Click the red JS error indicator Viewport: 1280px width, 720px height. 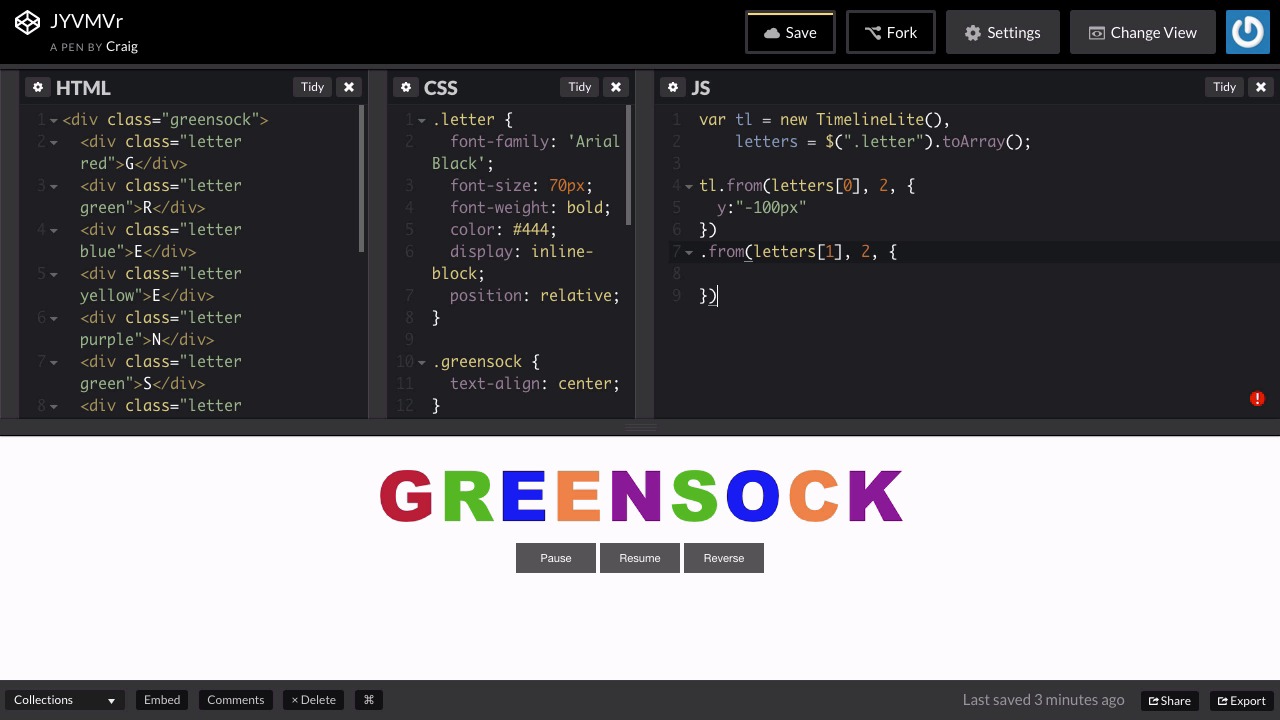pos(1257,398)
